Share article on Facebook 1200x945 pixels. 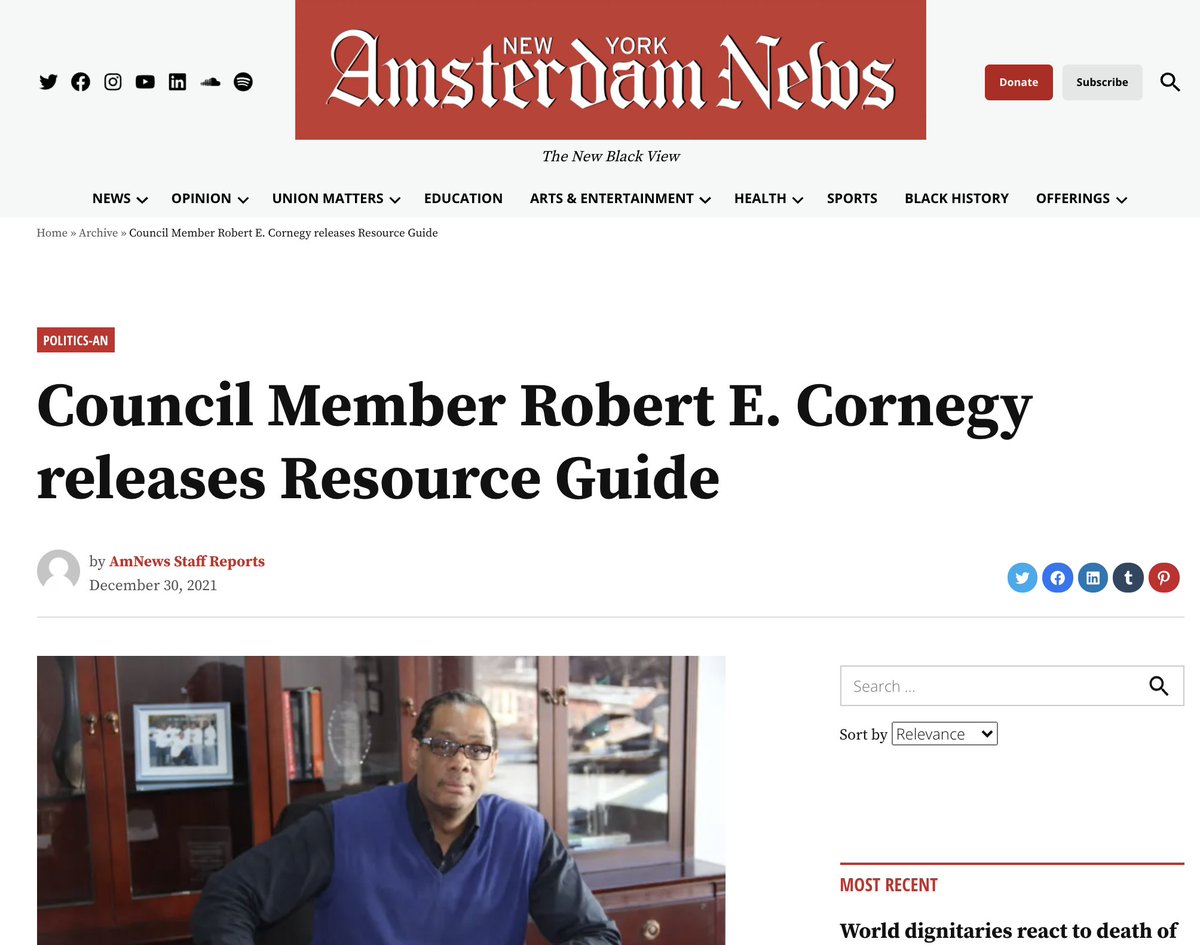click(1058, 577)
